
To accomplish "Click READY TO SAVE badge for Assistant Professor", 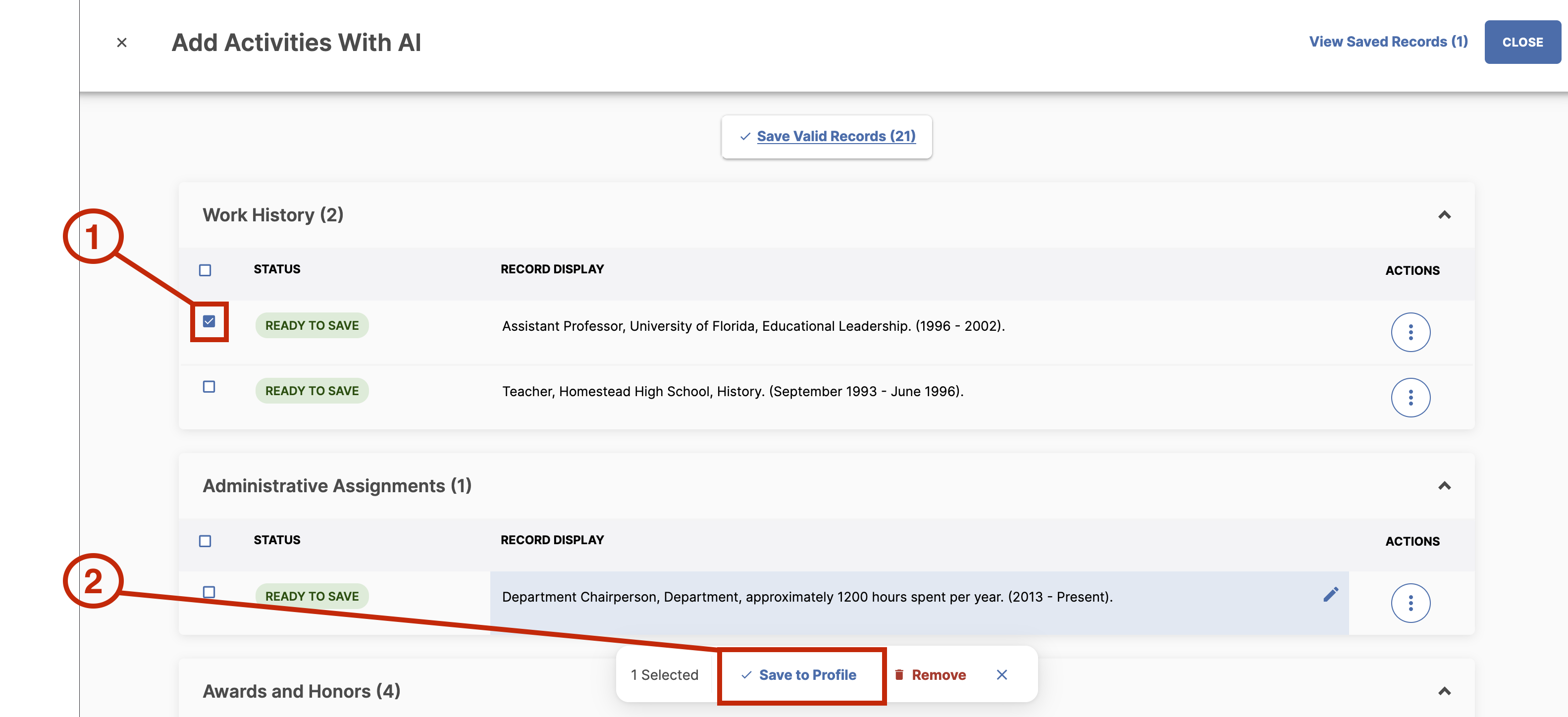I will click(312, 326).
